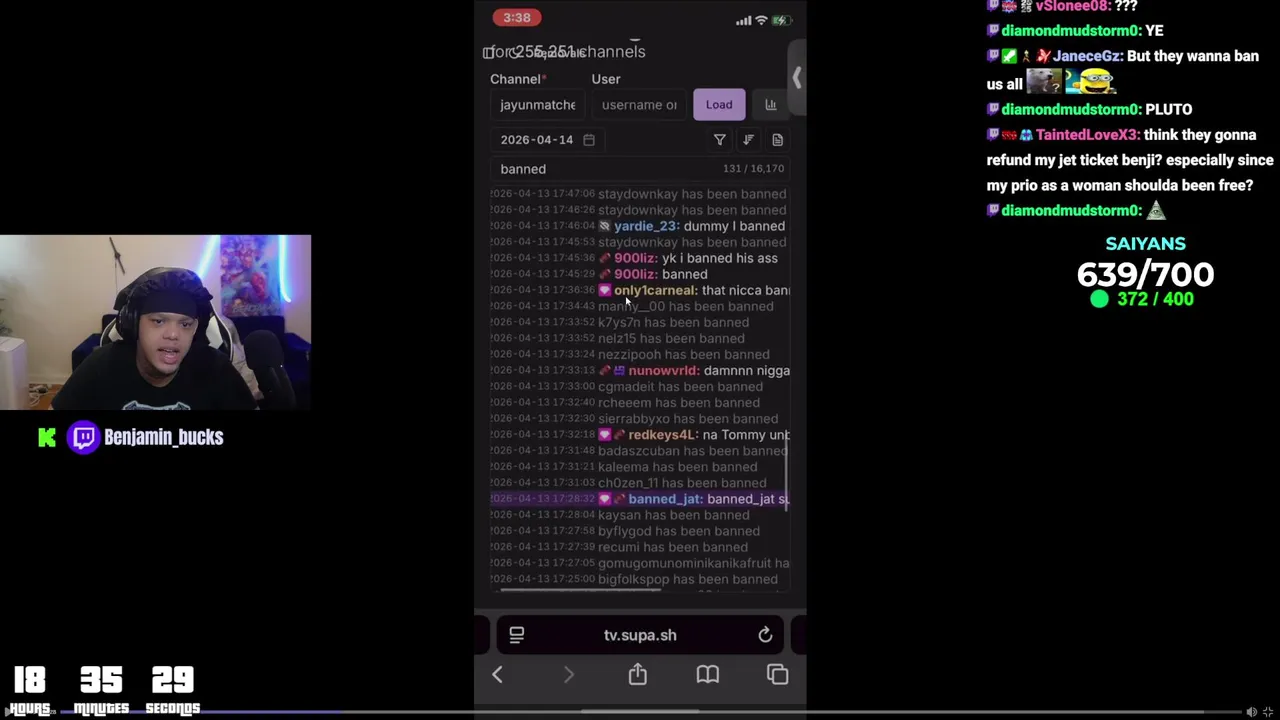Click the Load button
Viewport: 1280px width, 720px height.
(719, 104)
